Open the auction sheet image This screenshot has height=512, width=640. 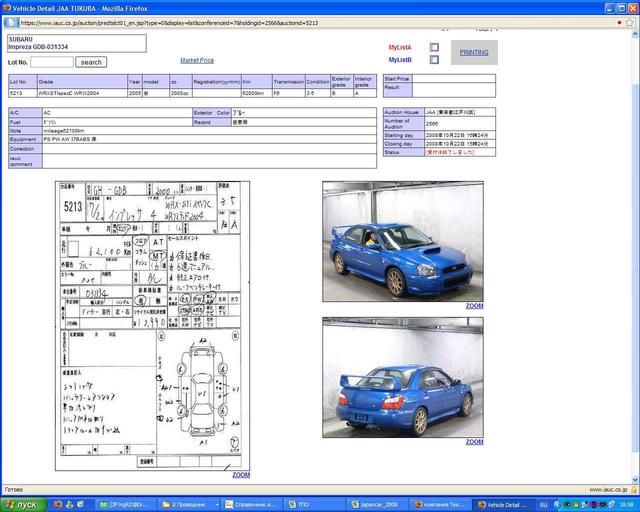click(x=152, y=326)
